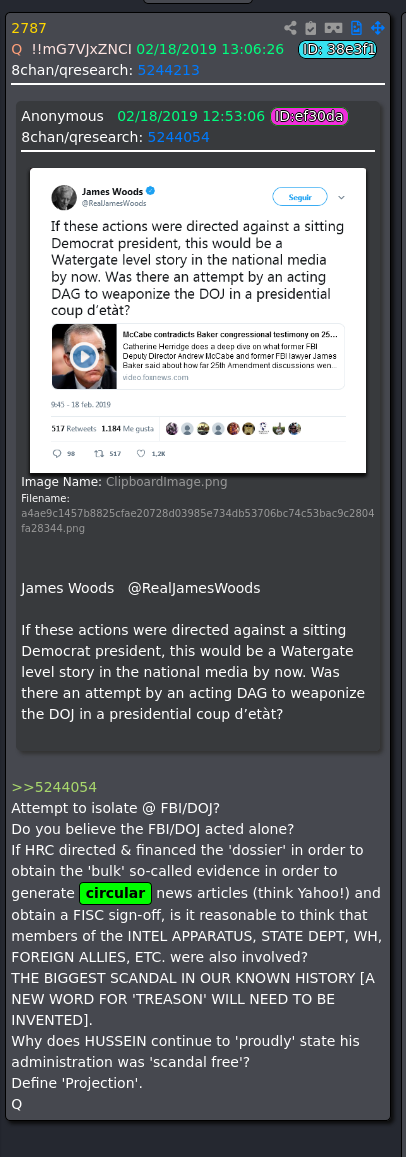Image resolution: width=406 pixels, height=1157 pixels.
Task: Open post number 5244213 link
Action: pyautogui.click(x=168, y=70)
